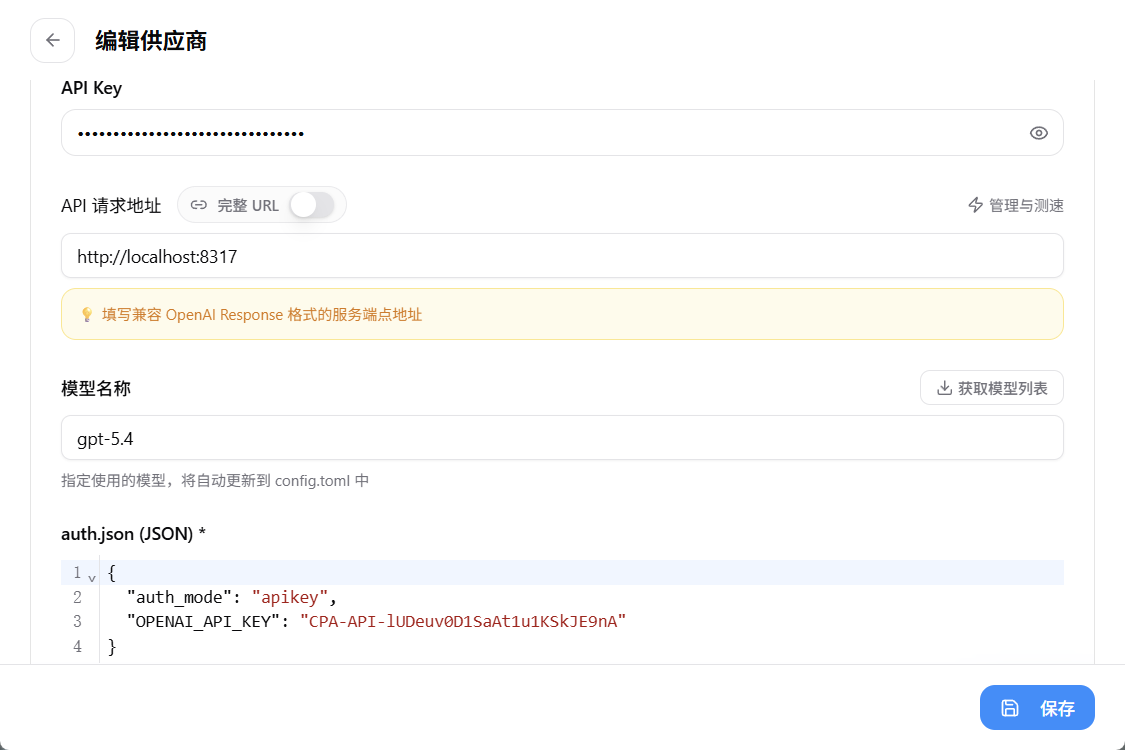Click the lightbulb icon in yellow hint banner

point(87,314)
